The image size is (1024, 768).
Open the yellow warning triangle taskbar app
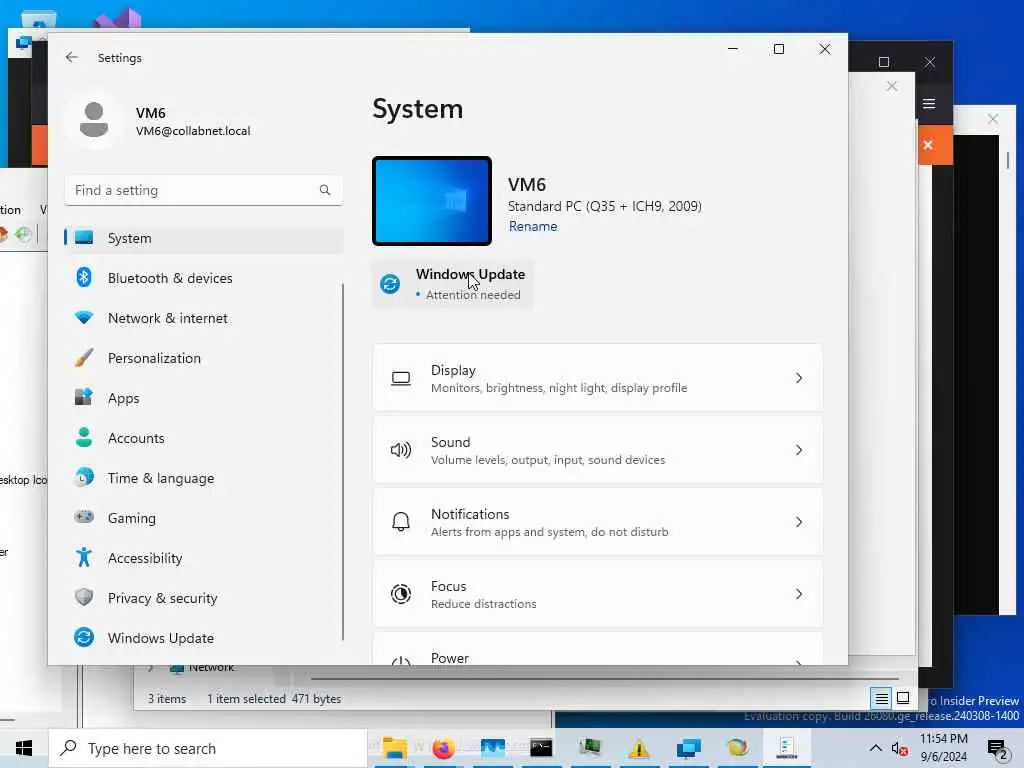(639, 748)
